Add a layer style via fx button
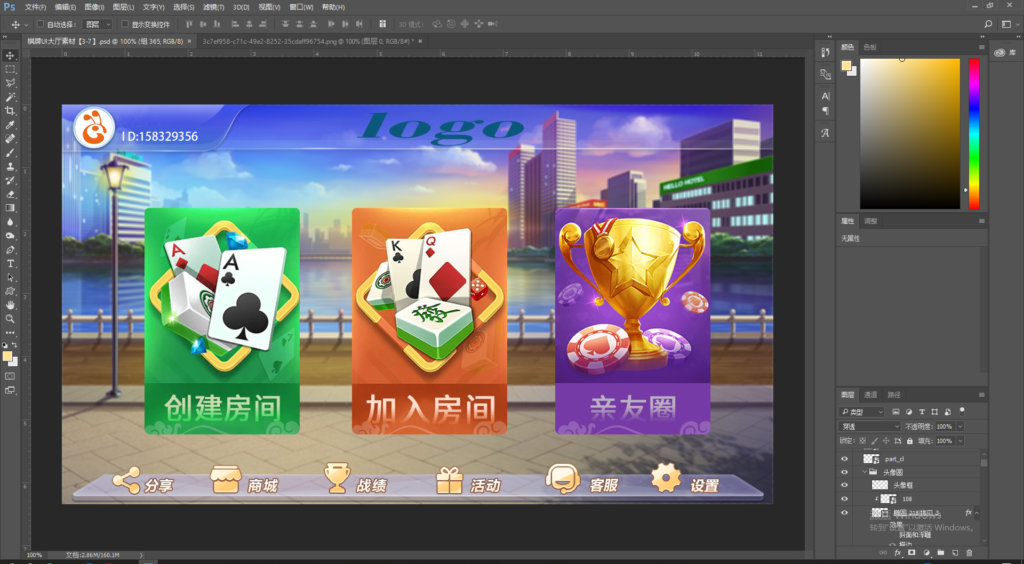Viewport: 1024px width, 564px height. click(897, 552)
